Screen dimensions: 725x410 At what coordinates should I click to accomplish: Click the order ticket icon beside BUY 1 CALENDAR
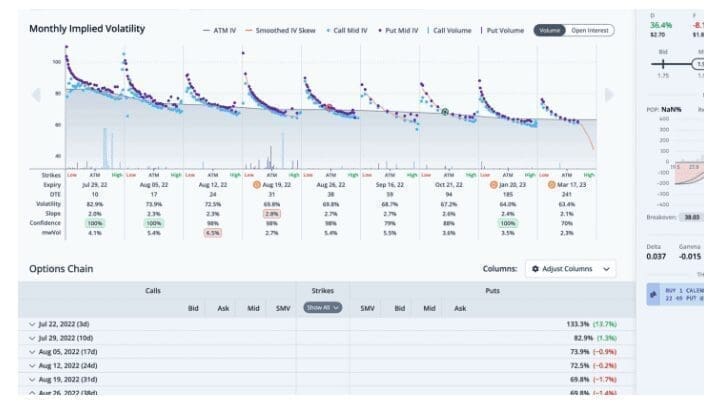coord(651,296)
